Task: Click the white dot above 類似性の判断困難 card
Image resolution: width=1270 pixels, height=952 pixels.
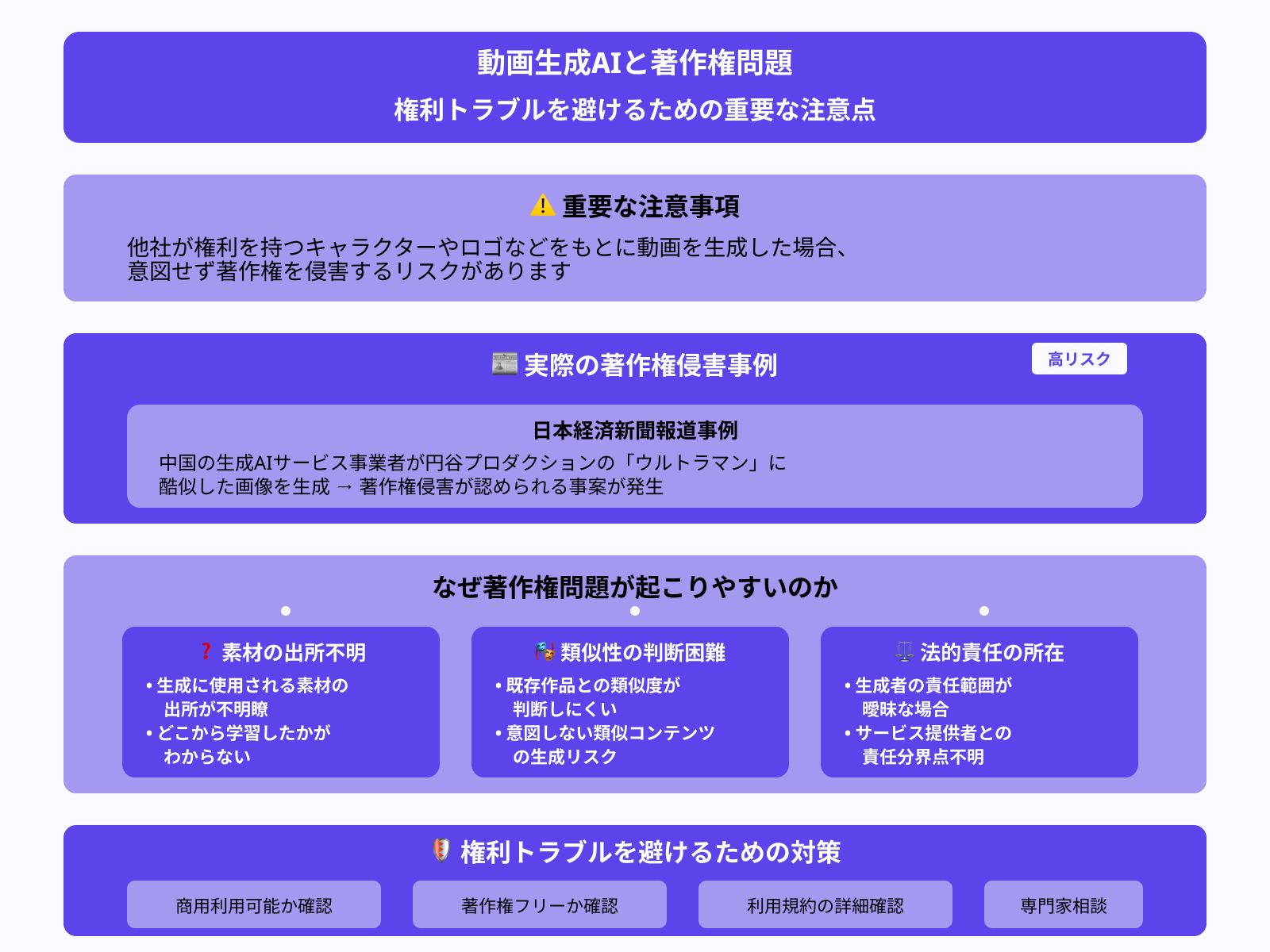Action: 635,611
